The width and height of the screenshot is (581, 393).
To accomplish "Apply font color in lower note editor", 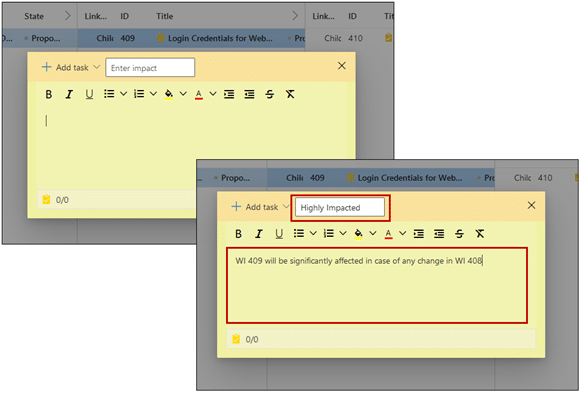I will (388, 234).
